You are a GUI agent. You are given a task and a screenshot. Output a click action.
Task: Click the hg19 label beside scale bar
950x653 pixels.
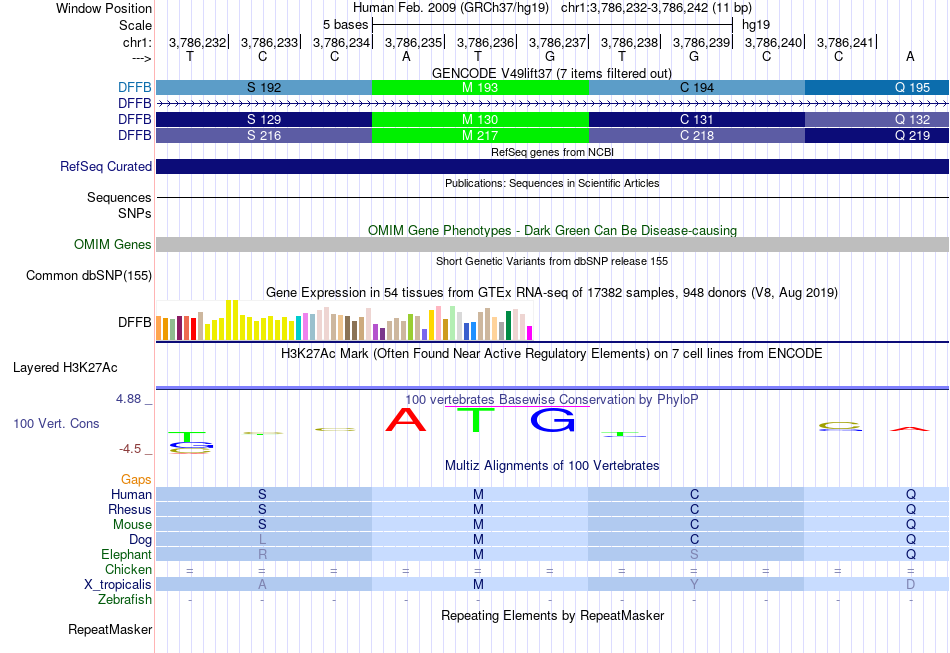point(756,25)
